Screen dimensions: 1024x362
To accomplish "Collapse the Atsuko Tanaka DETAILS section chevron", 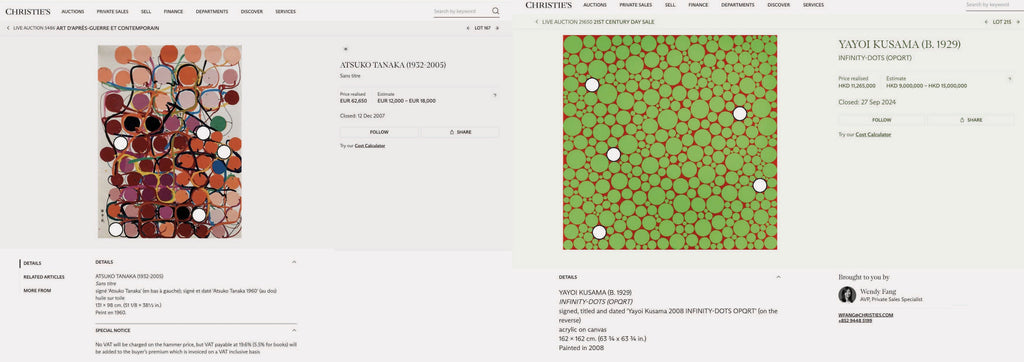I will tap(294, 262).
